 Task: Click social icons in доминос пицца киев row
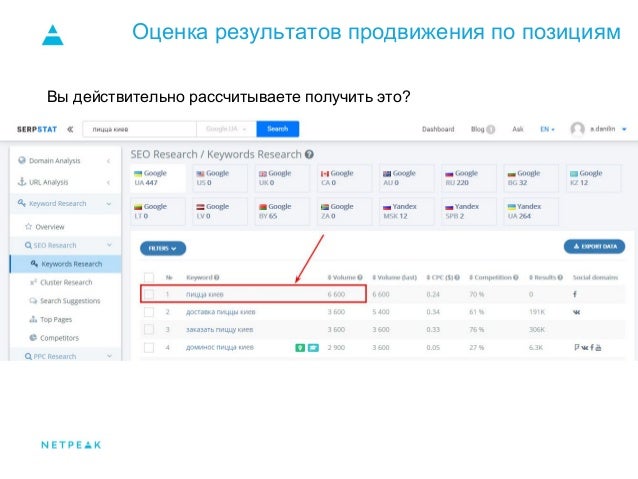click(588, 348)
